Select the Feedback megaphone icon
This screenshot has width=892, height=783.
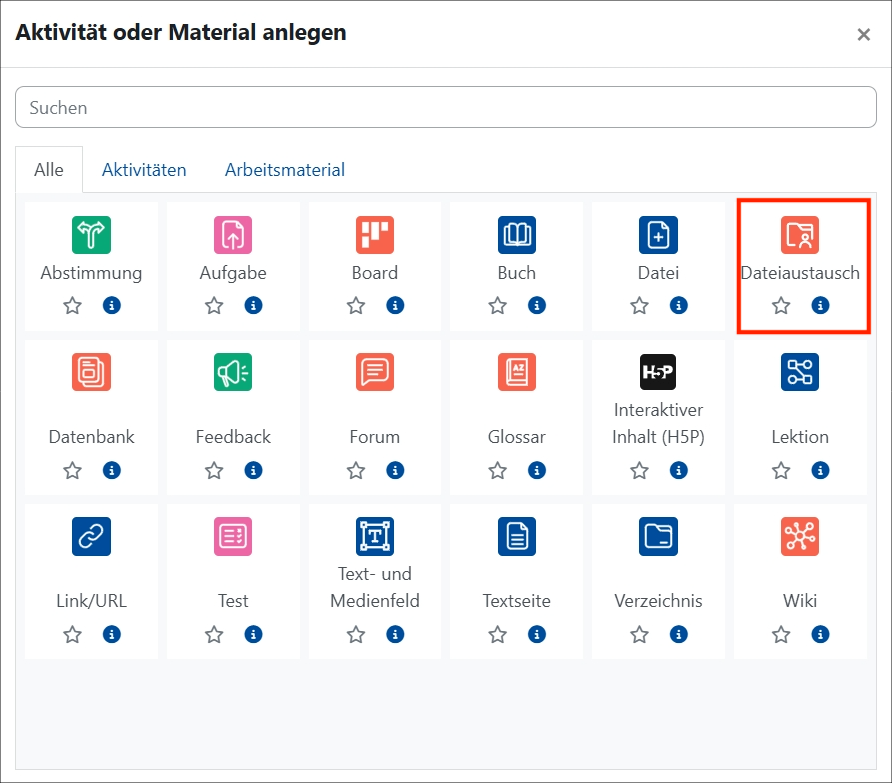(233, 371)
